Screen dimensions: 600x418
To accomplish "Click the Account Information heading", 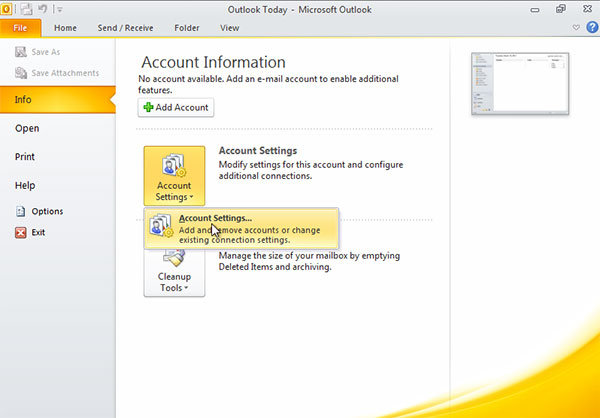I will point(213,62).
